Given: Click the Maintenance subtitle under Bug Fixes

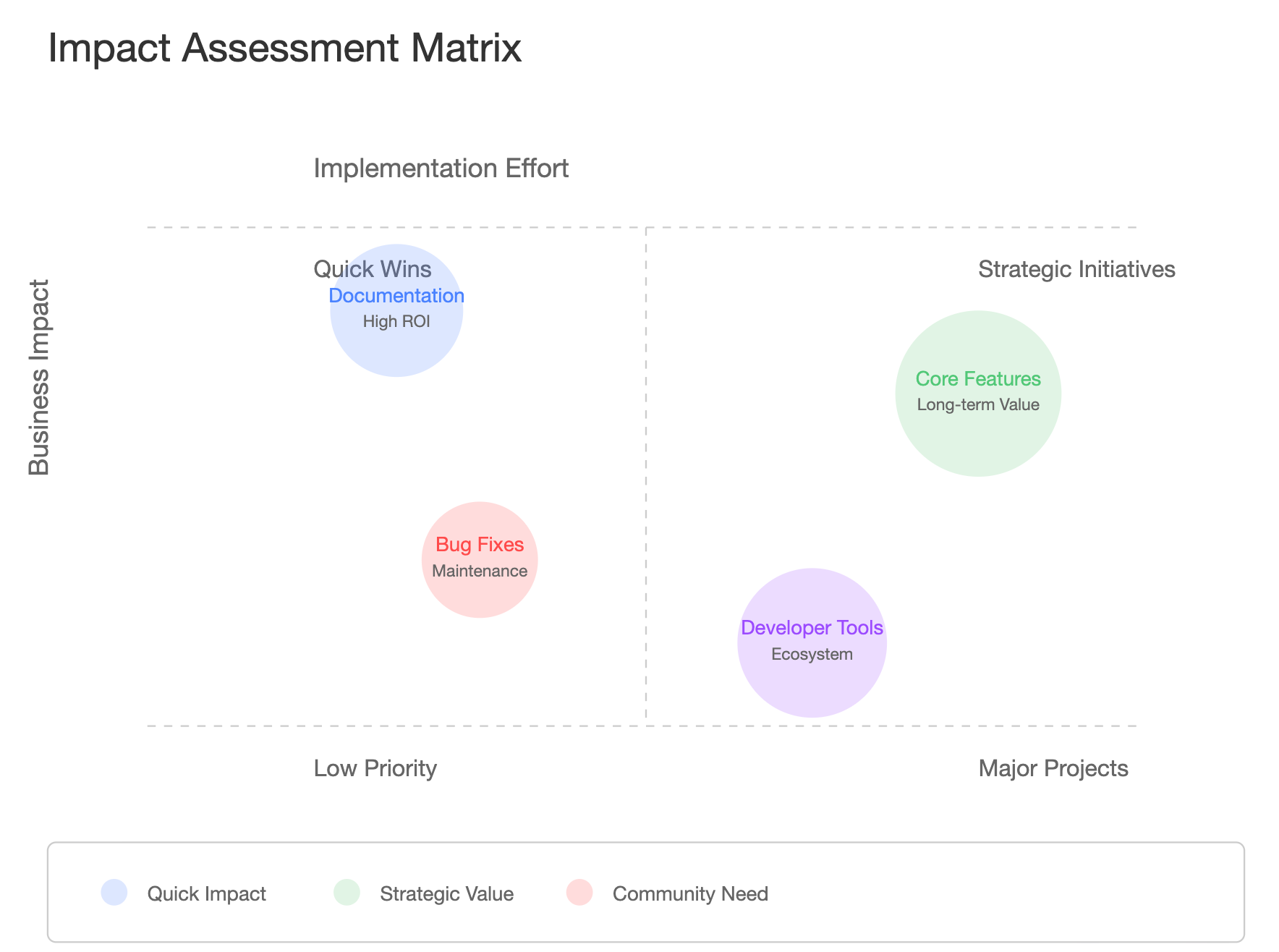Looking at the screenshot, I should click(x=480, y=571).
